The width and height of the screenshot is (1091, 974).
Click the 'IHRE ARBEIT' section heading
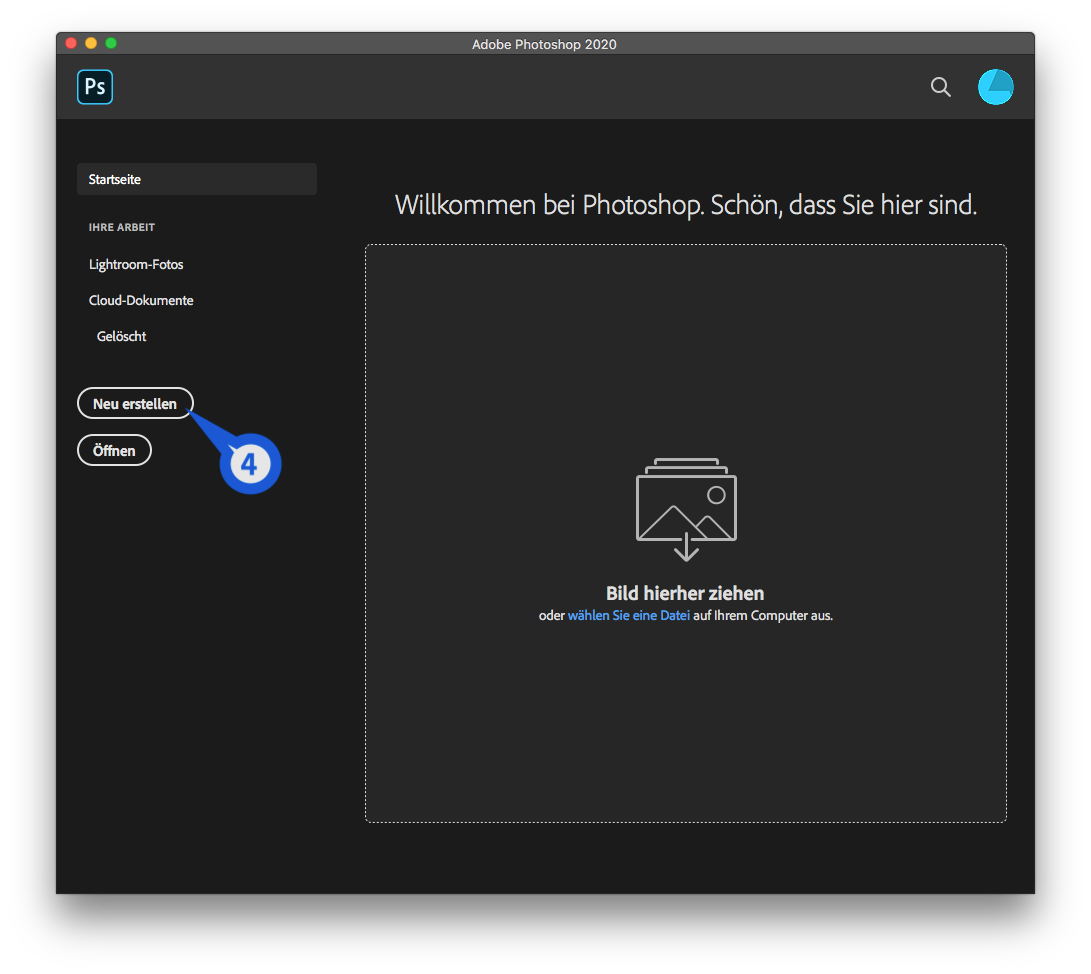122,227
